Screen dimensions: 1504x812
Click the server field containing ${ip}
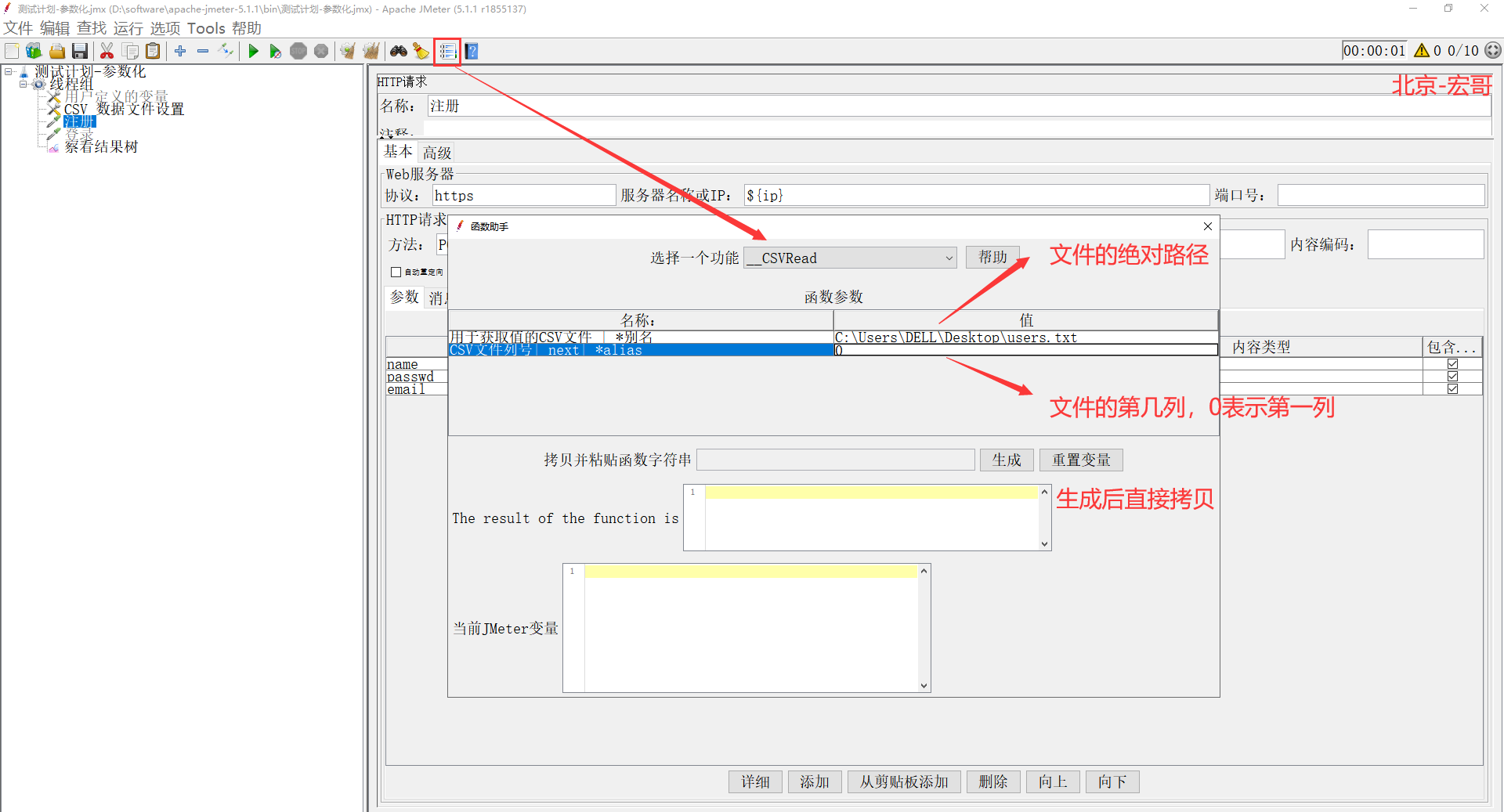click(x=976, y=195)
